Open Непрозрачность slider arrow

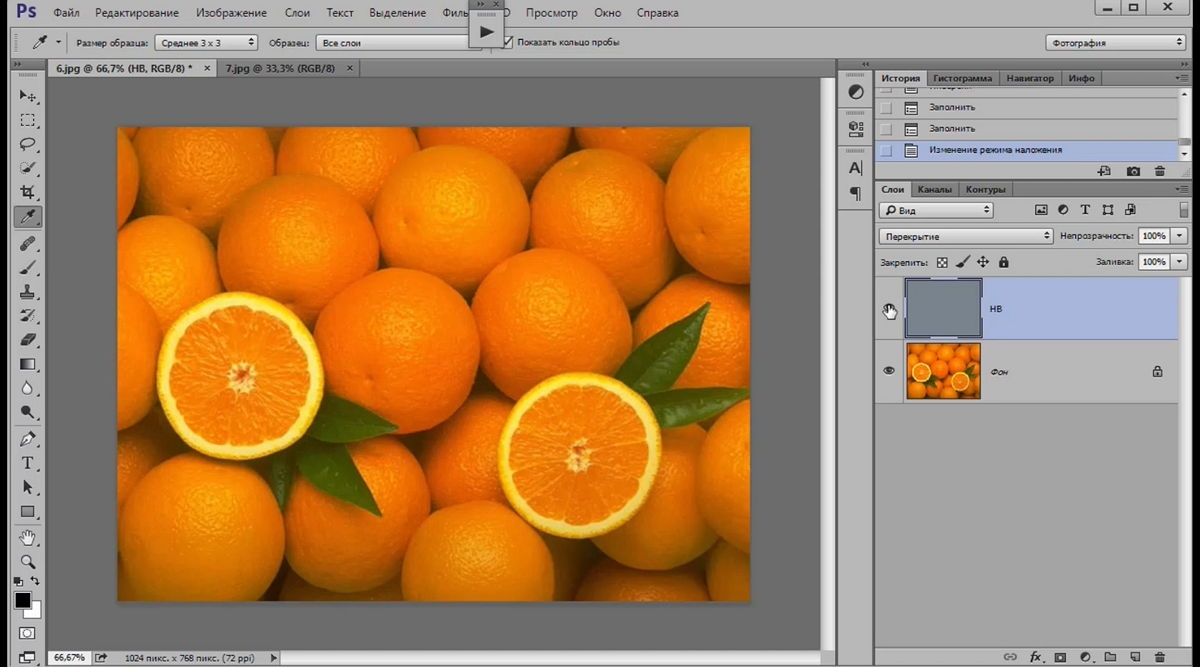(x=1180, y=236)
